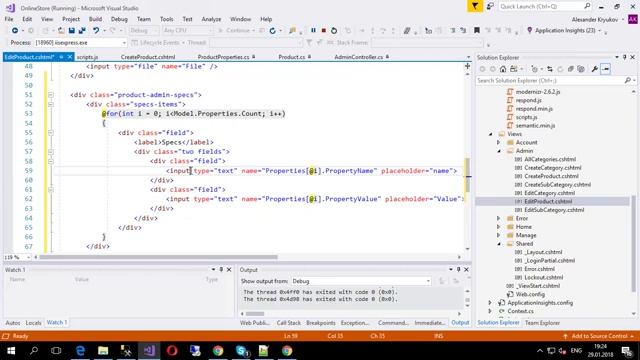Save the current file icon

(72, 30)
